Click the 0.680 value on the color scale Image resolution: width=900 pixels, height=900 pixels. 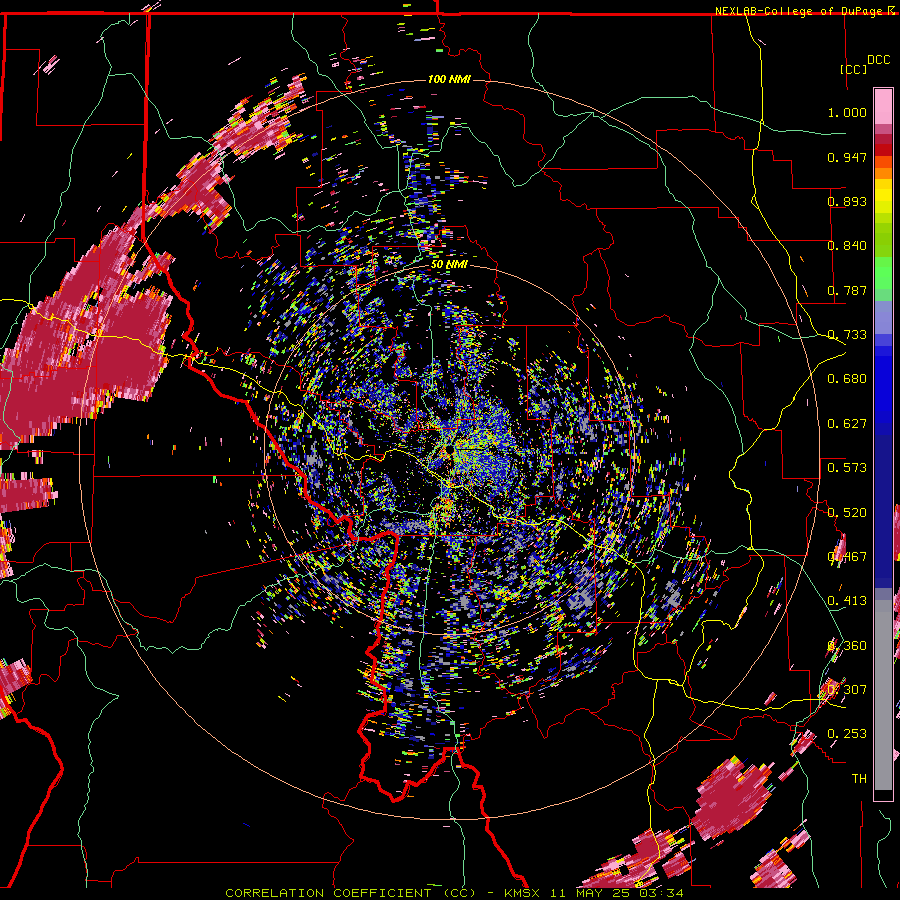tap(847, 379)
